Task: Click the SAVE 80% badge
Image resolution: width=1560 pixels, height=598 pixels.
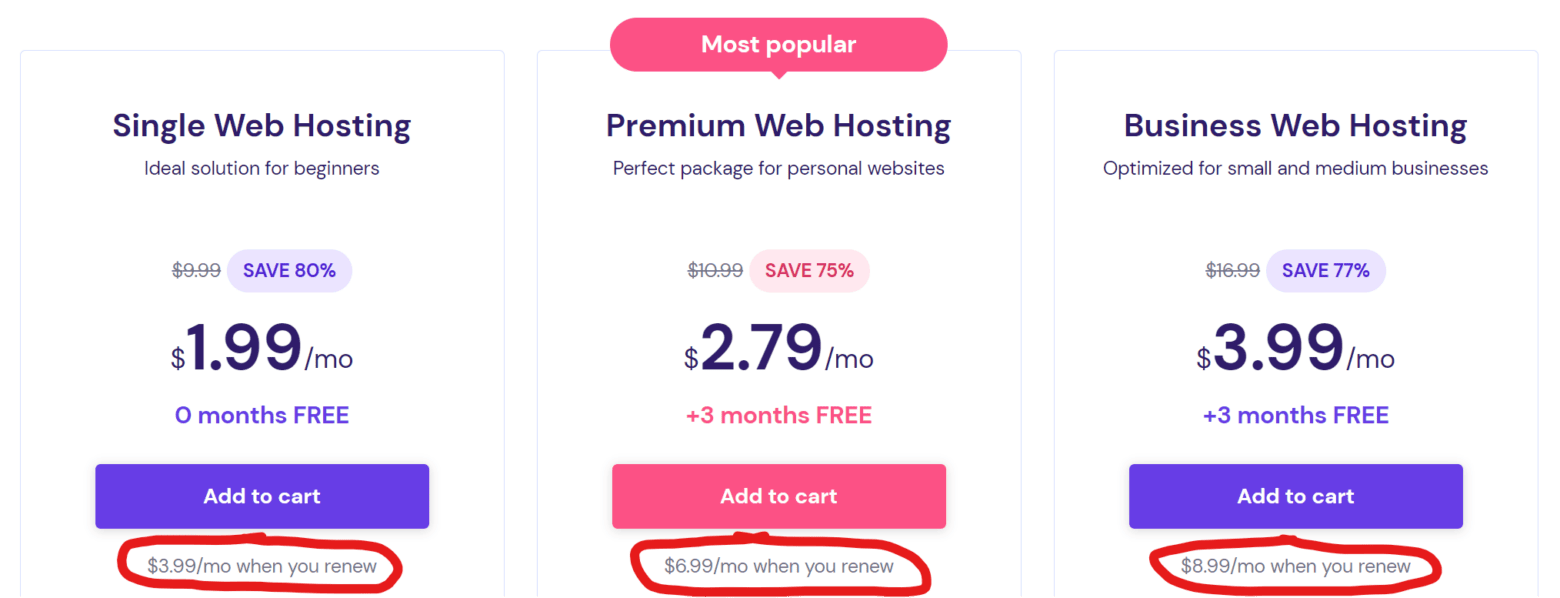Action: [289, 270]
